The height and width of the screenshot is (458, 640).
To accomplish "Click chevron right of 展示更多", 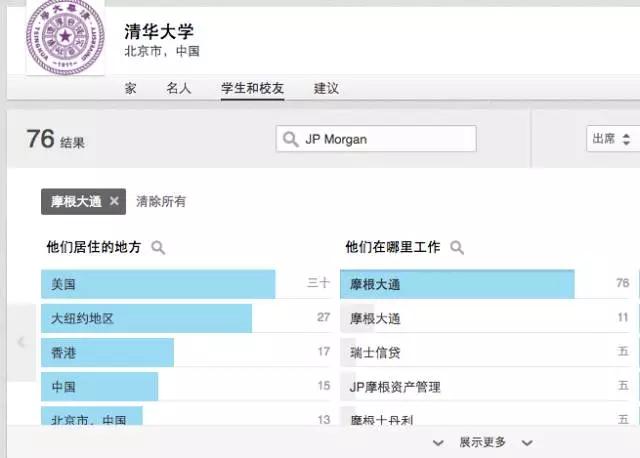I will tap(527, 442).
